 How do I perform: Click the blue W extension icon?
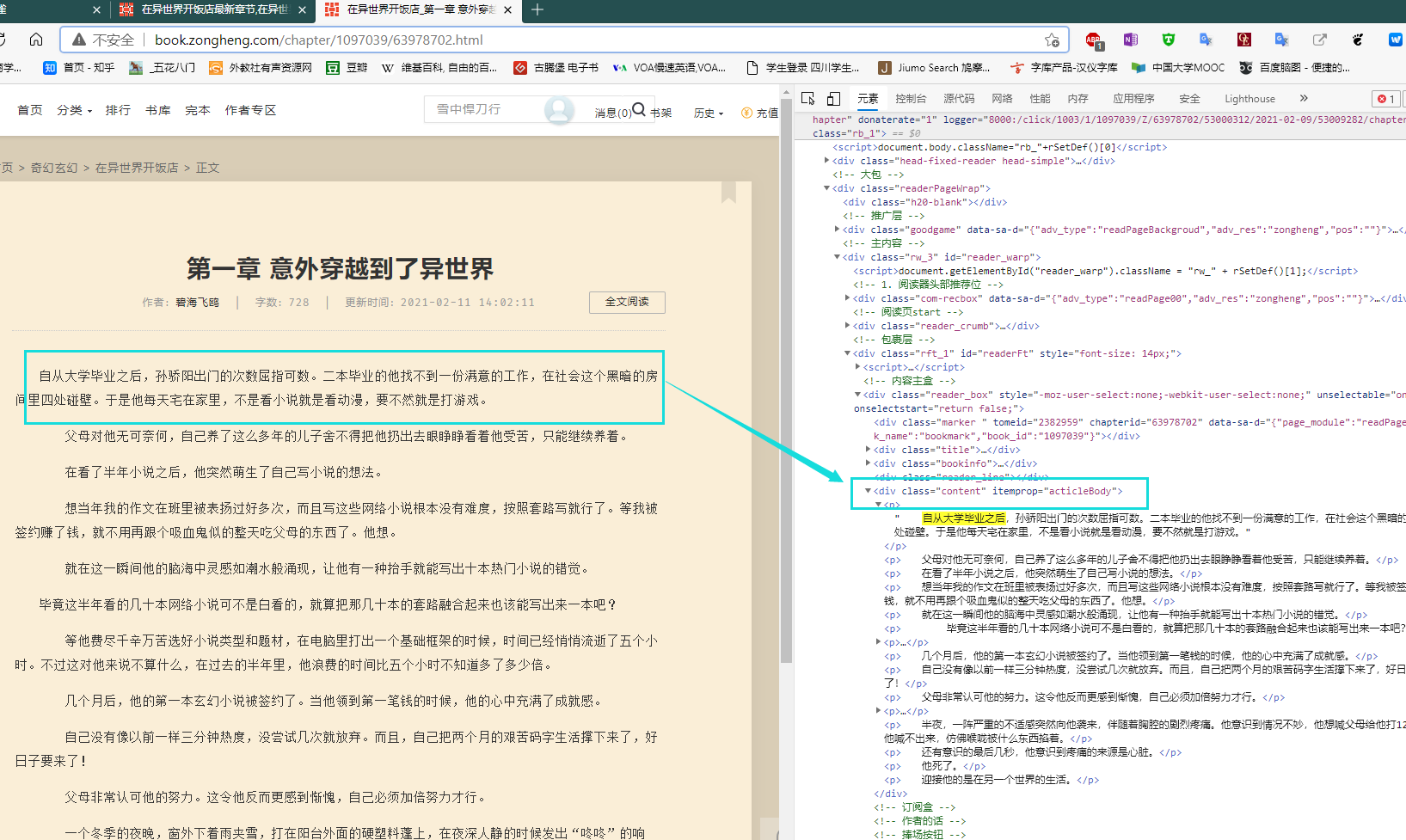pos(1395,40)
